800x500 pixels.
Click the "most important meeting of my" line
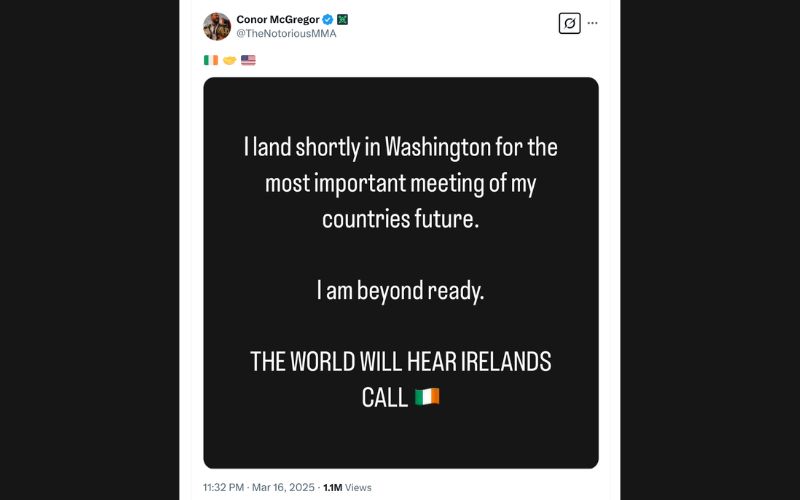400,183
